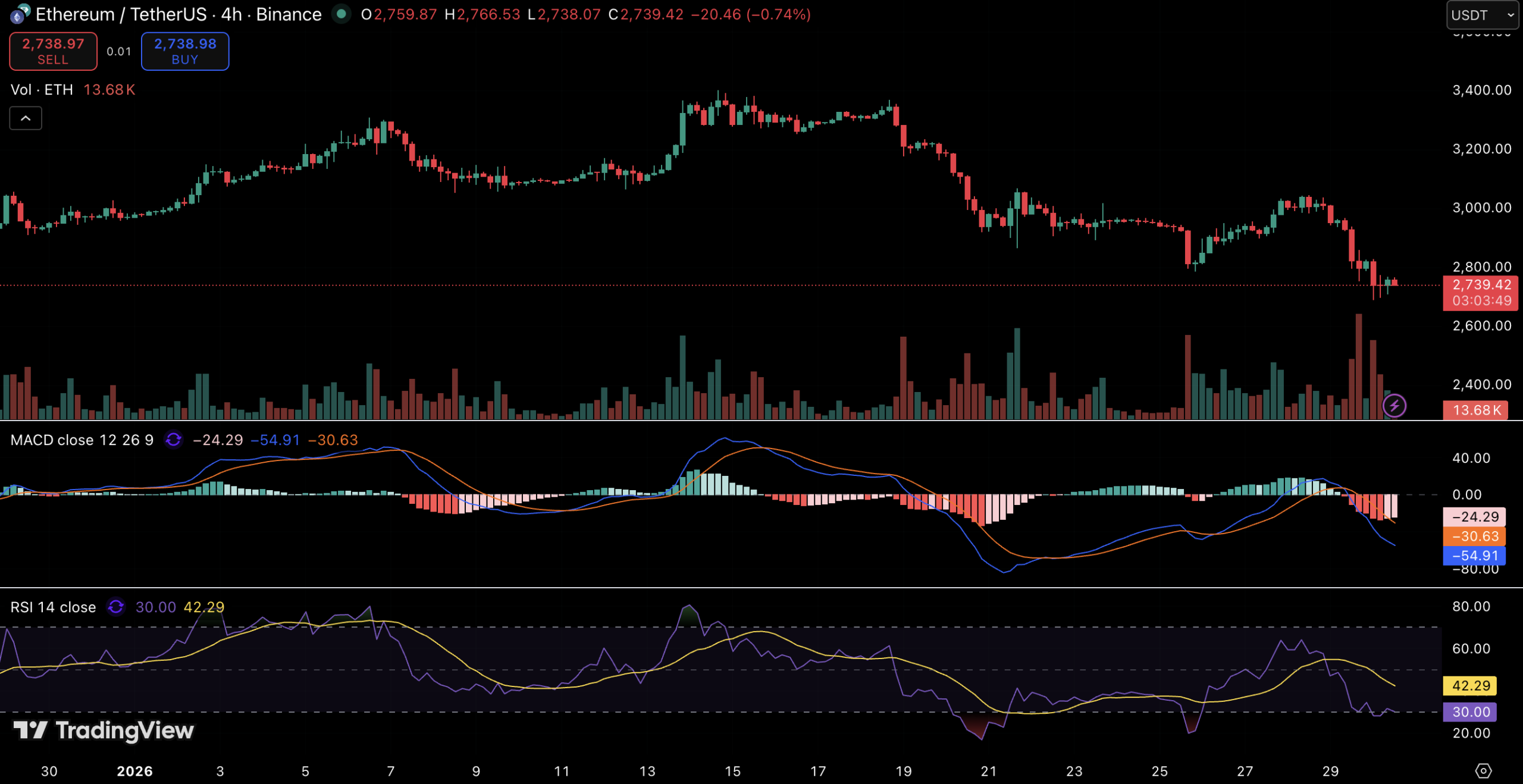The width and height of the screenshot is (1523, 784).
Task: Click the red current price label 2,739.42
Action: pos(1481,285)
